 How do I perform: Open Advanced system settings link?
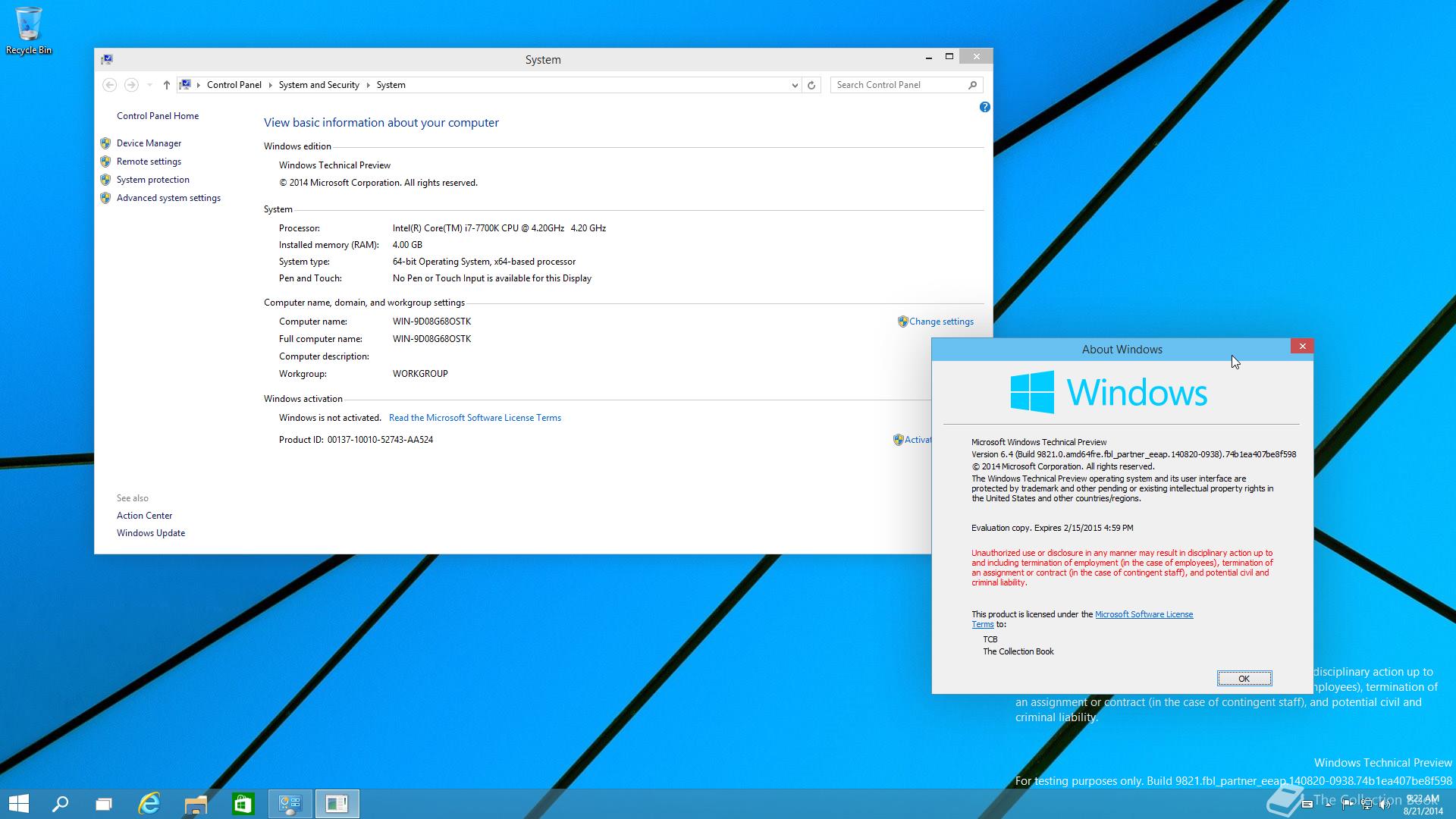(168, 198)
